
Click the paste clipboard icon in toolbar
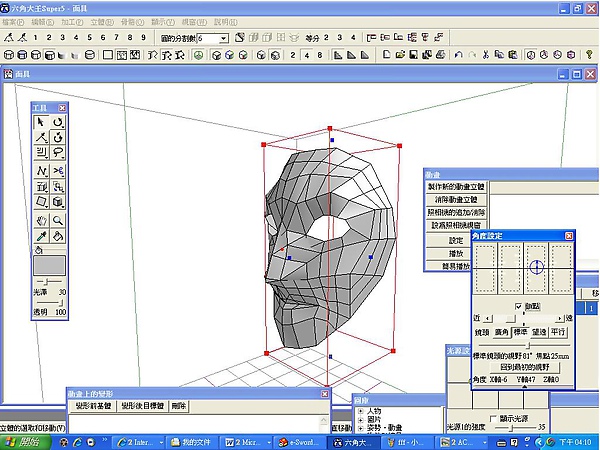coord(513,55)
